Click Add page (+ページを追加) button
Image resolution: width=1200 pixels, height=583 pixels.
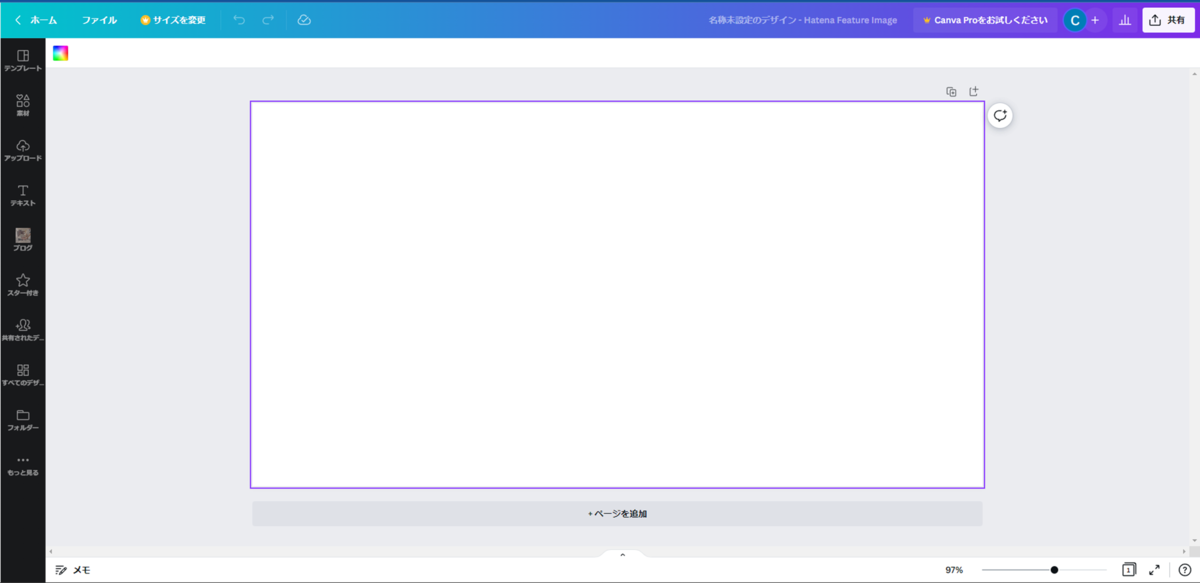(617, 513)
